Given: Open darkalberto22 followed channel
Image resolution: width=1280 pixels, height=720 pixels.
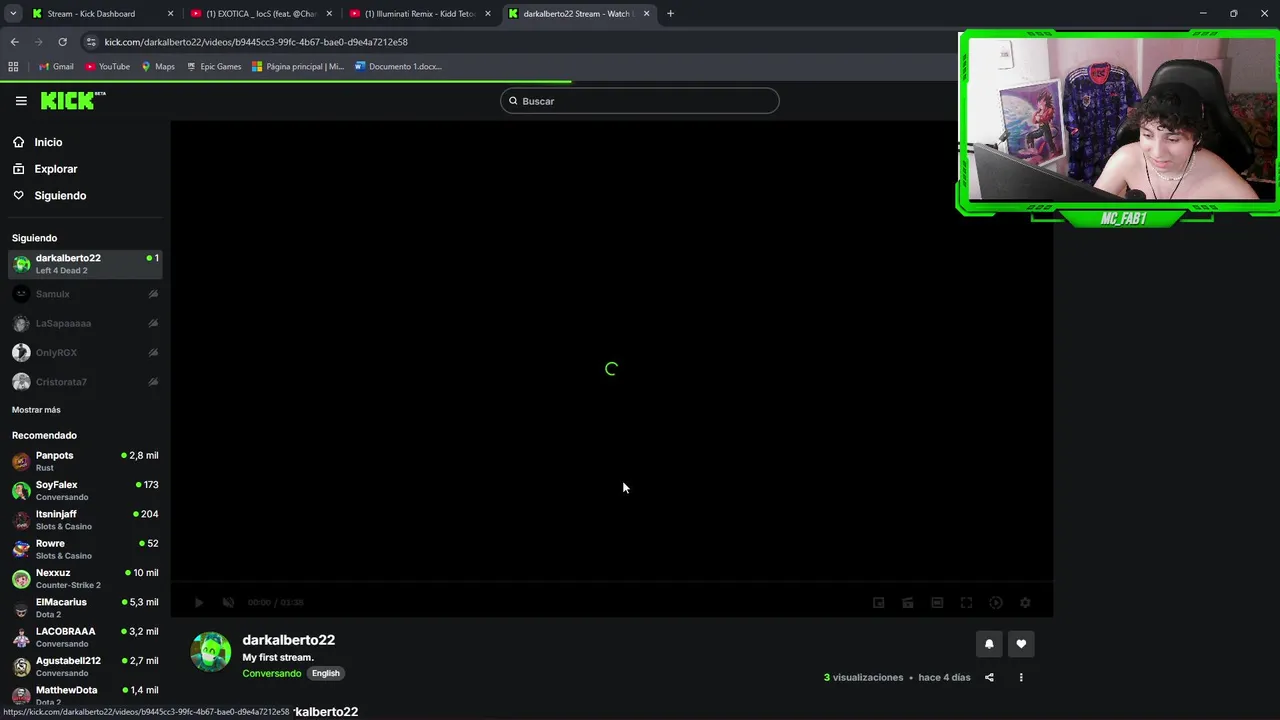Looking at the screenshot, I should tap(85, 264).
